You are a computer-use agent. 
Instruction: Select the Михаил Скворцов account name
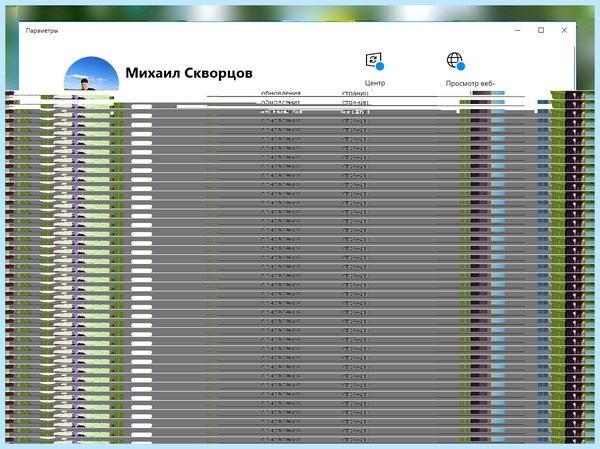point(189,73)
